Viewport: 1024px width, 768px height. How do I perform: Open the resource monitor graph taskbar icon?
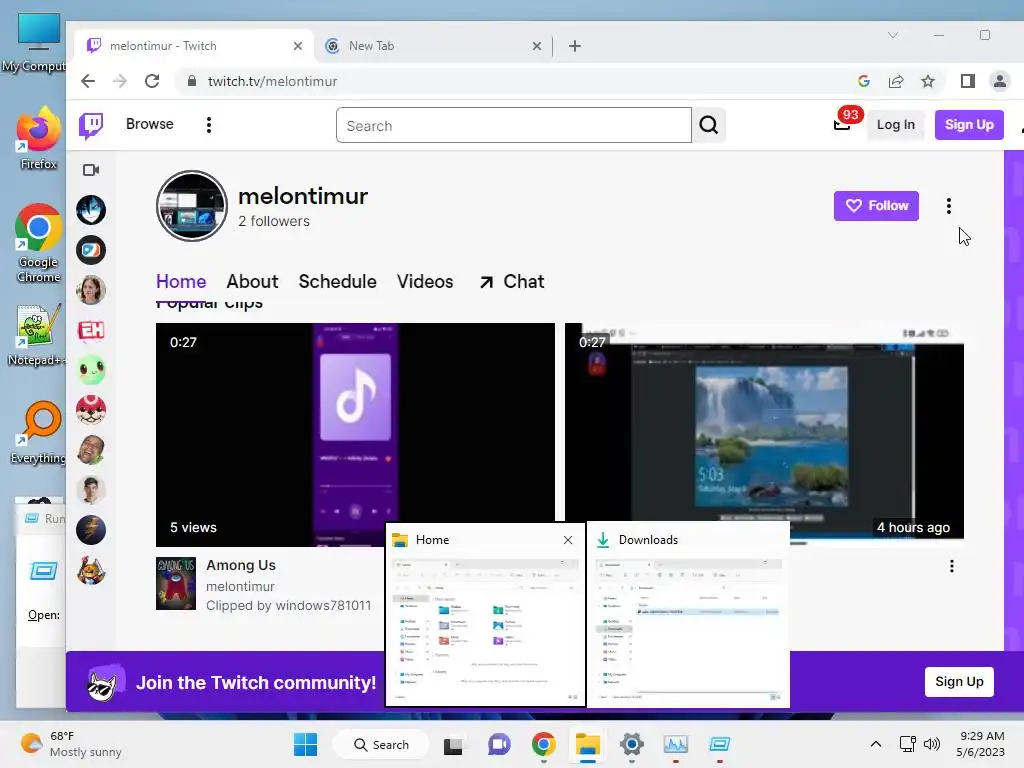tap(675, 744)
